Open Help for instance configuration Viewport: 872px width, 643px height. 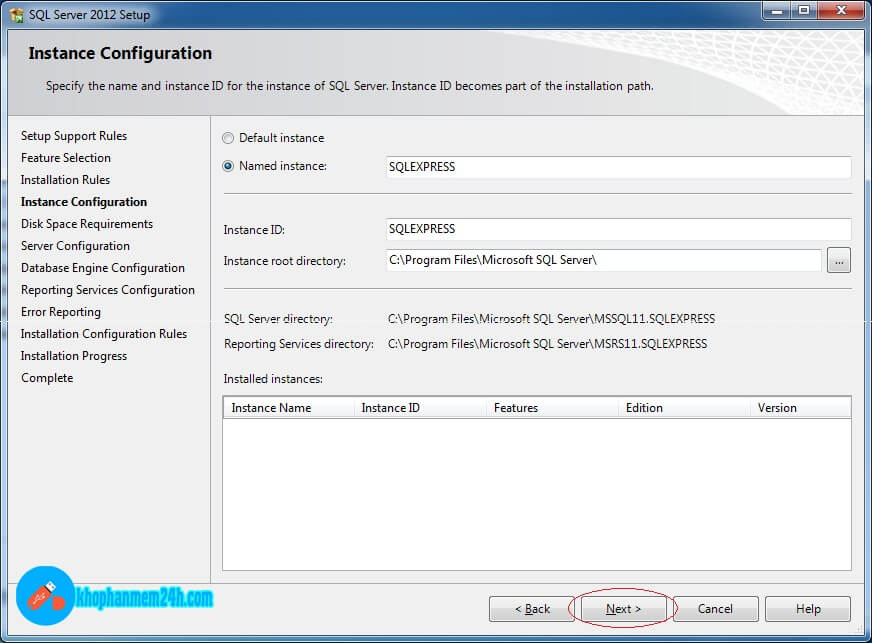808,609
